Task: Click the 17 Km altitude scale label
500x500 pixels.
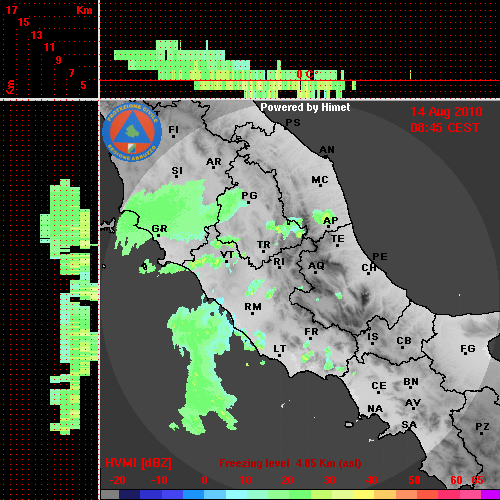Action: (11, 10)
